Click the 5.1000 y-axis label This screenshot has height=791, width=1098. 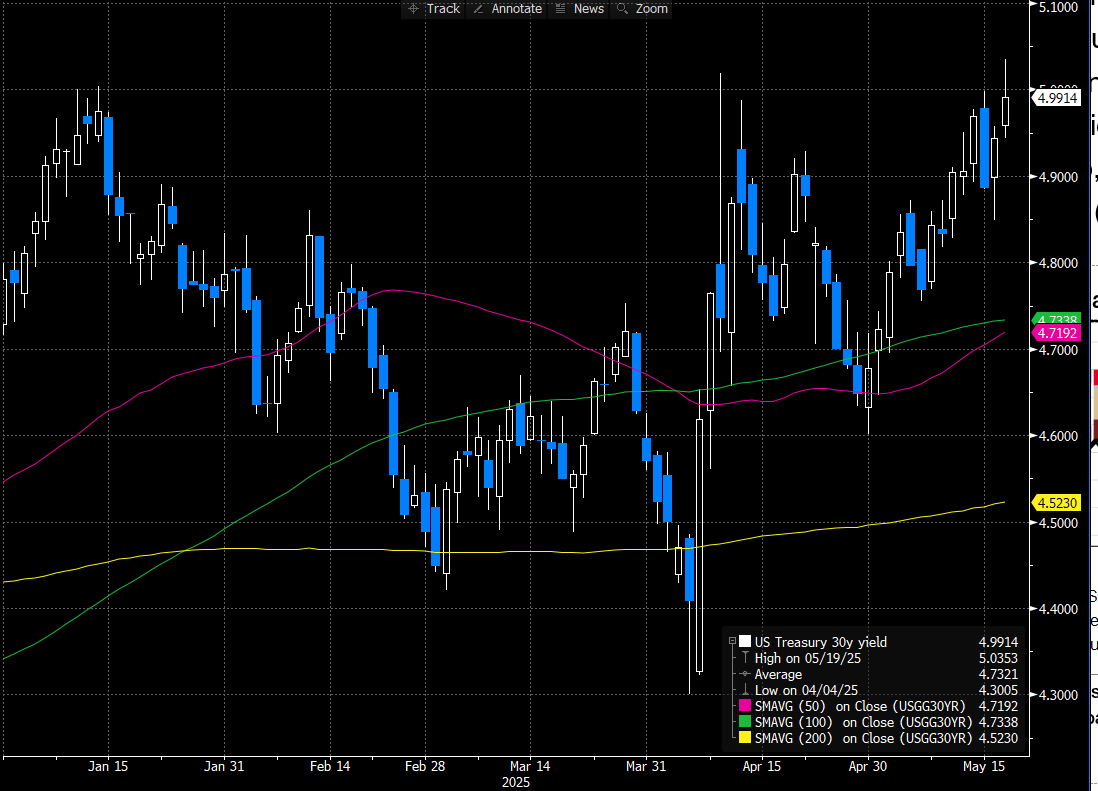[1058, 7]
